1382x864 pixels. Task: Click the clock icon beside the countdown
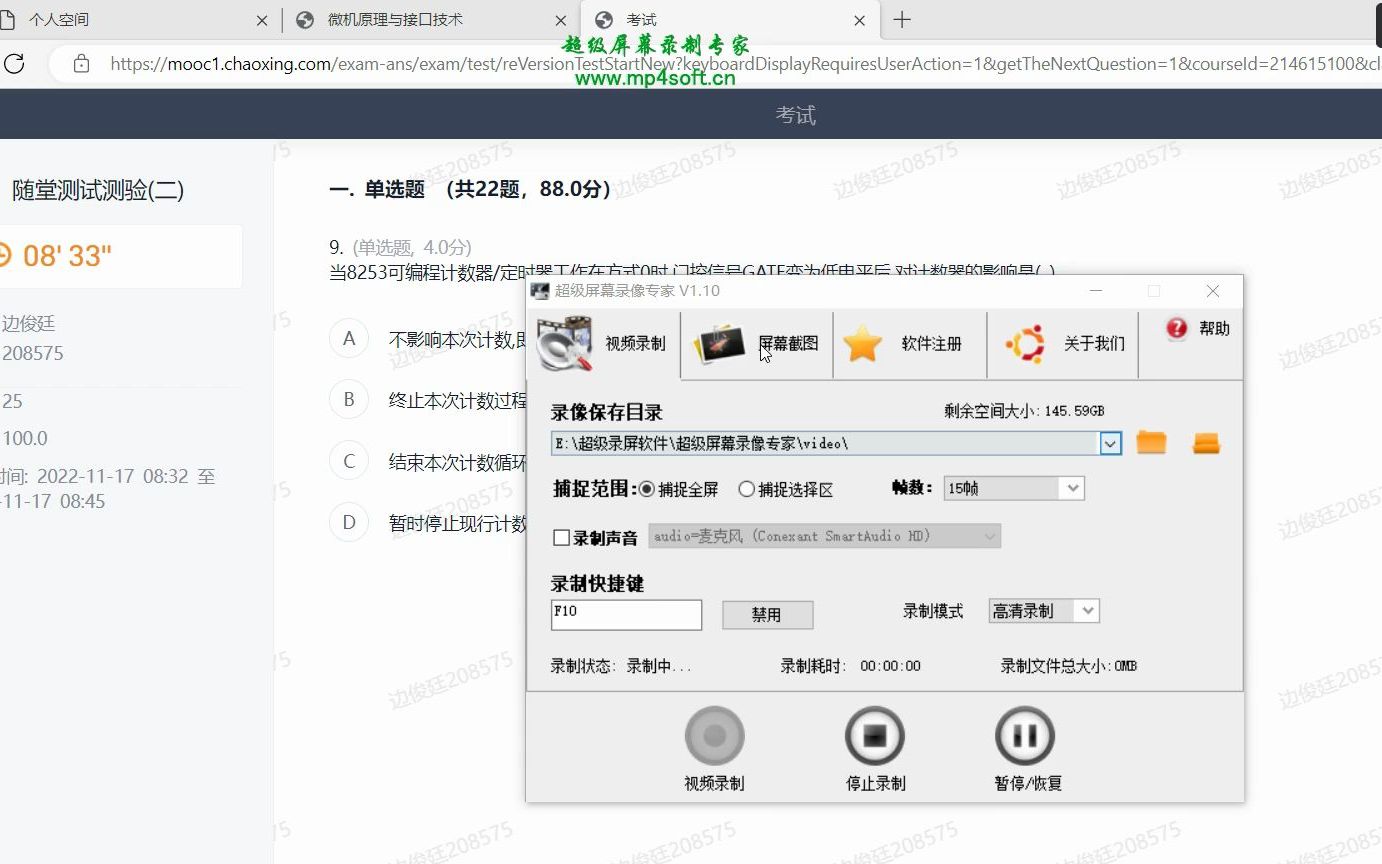click(x=4, y=256)
